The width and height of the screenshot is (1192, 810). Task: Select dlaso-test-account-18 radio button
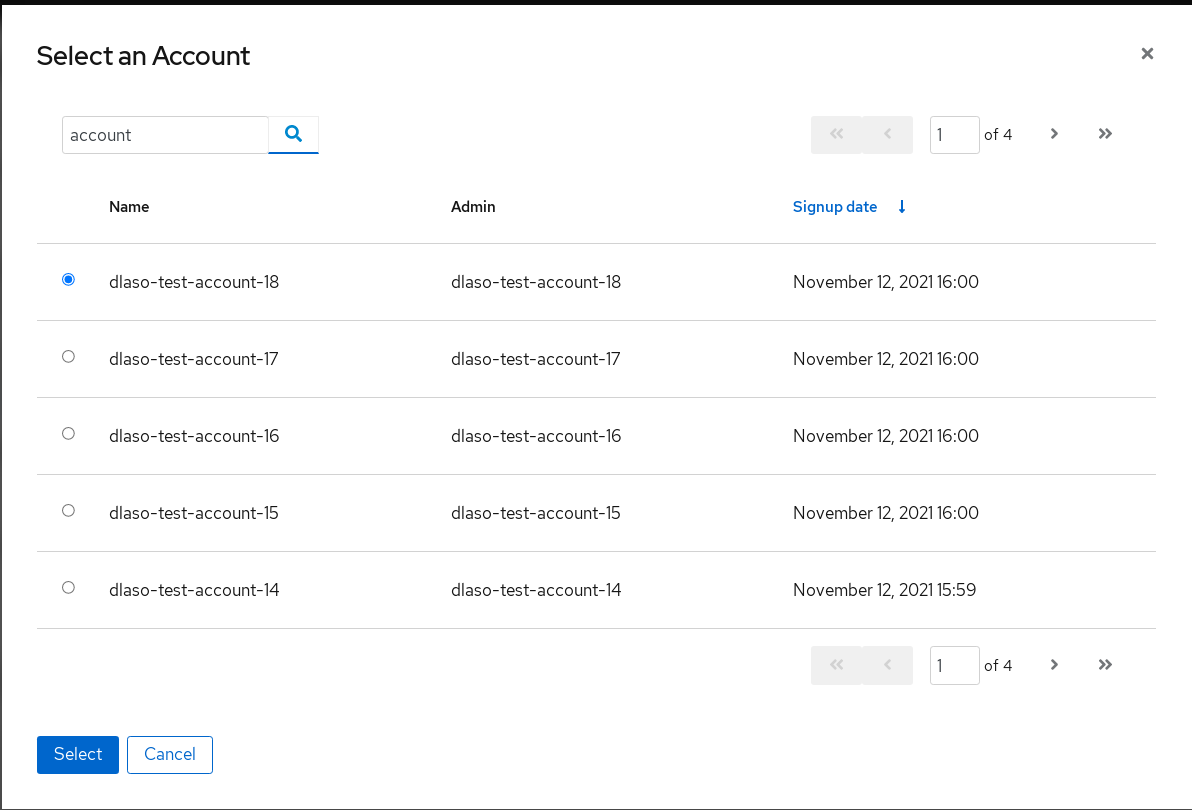(x=68, y=280)
